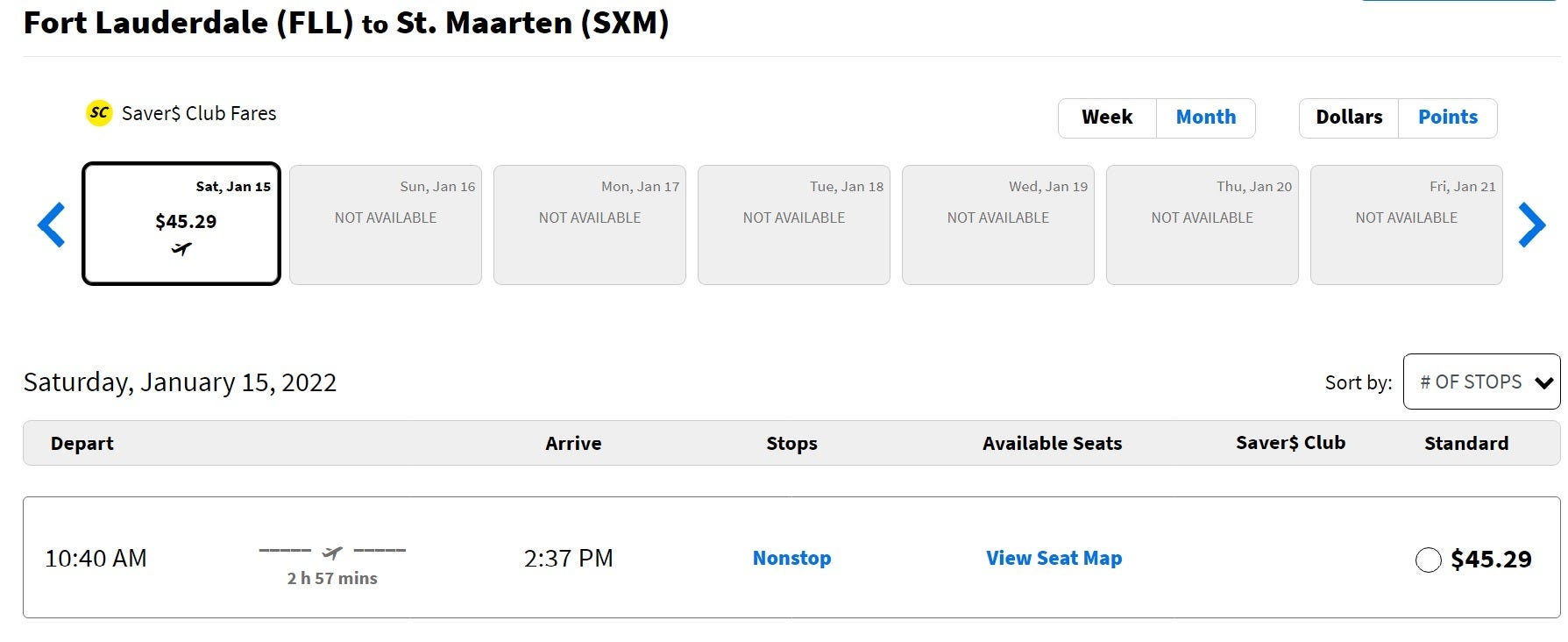Show fares in Dollars
This screenshot has height=642, width=1568.
[x=1348, y=118]
